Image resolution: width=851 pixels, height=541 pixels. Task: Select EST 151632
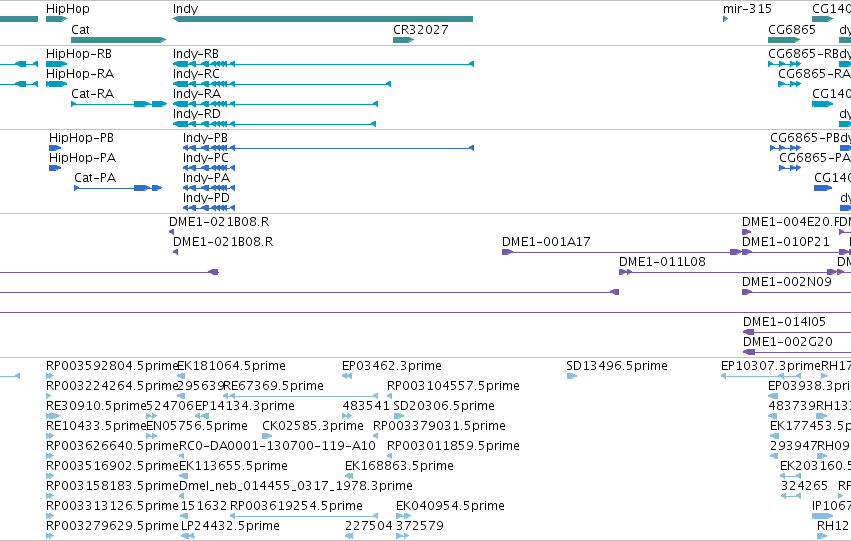tap(204, 506)
